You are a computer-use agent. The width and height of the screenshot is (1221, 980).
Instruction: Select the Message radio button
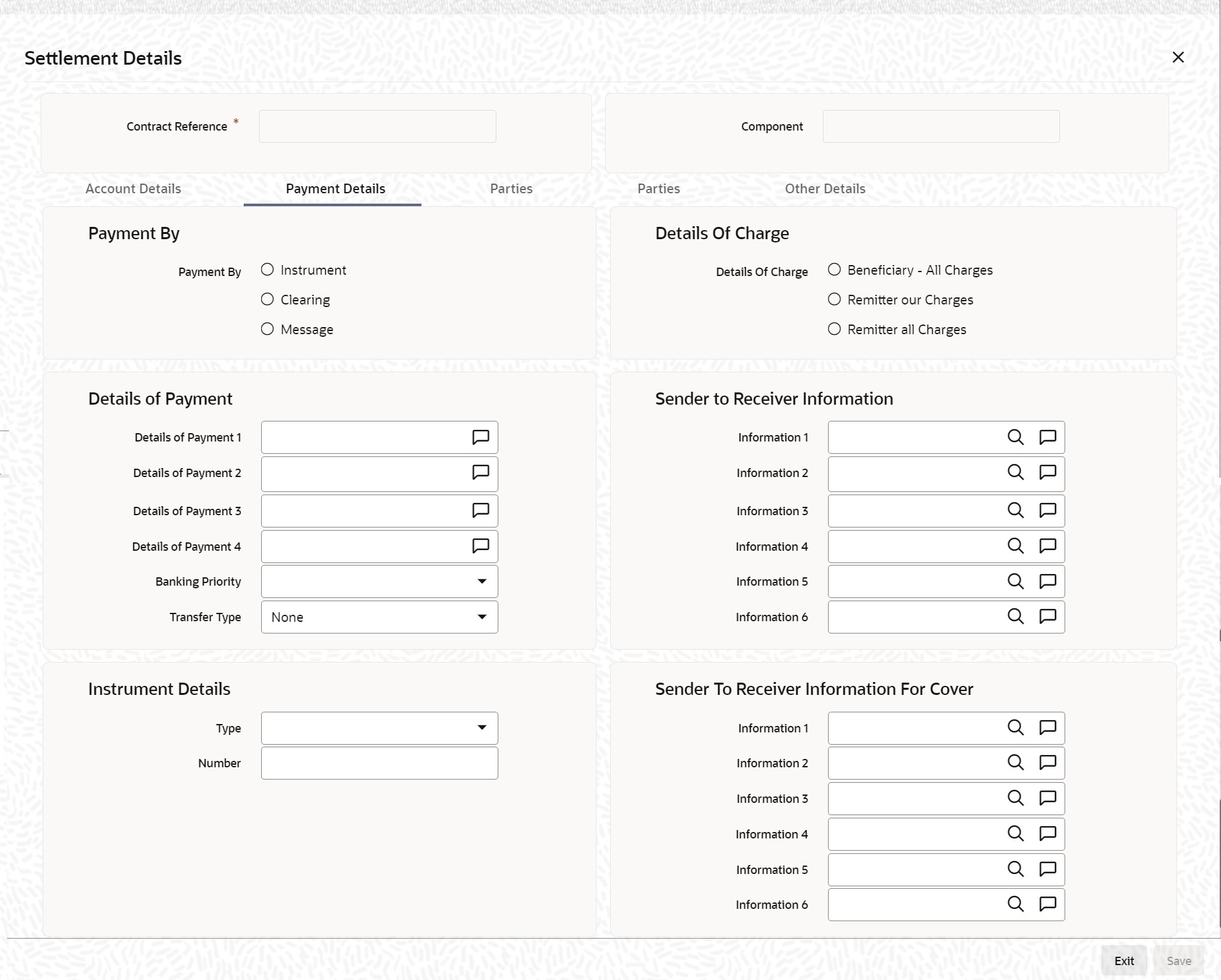[268, 329]
